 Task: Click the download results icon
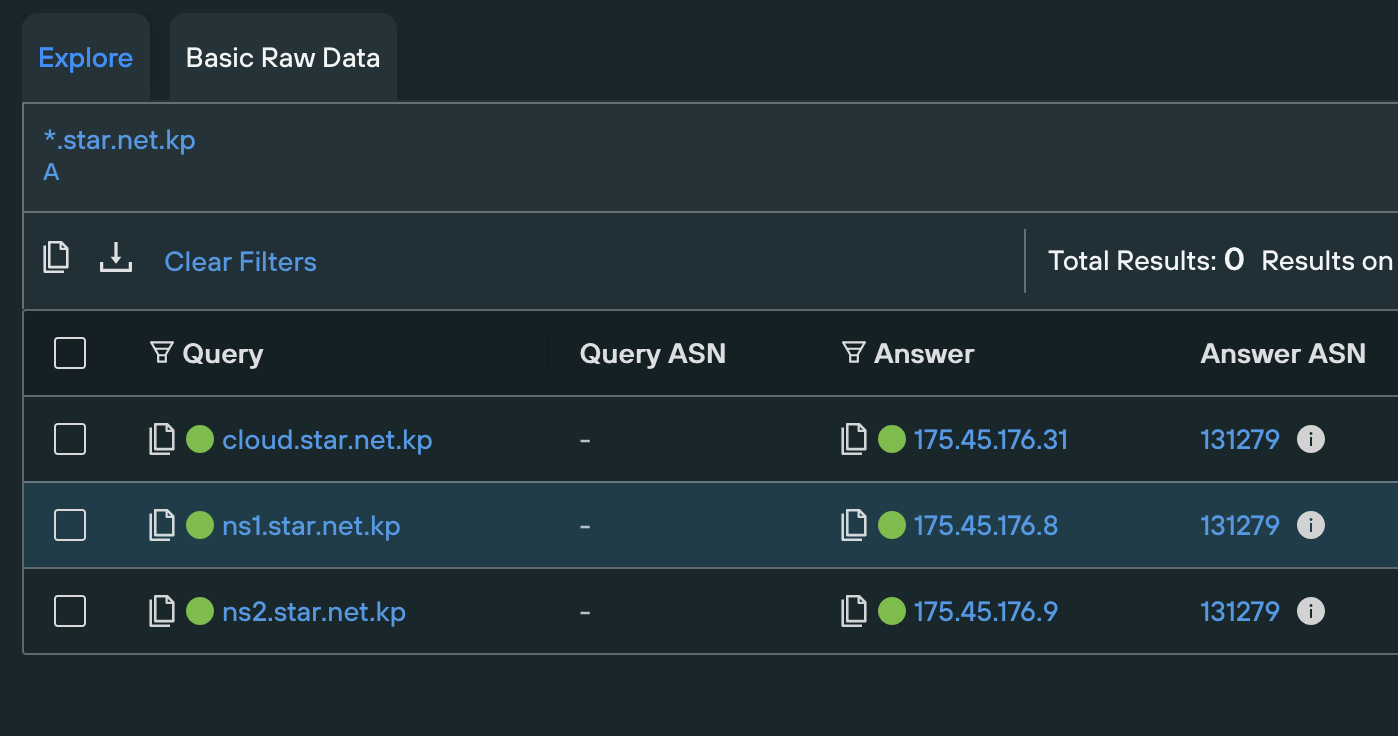(x=116, y=258)
